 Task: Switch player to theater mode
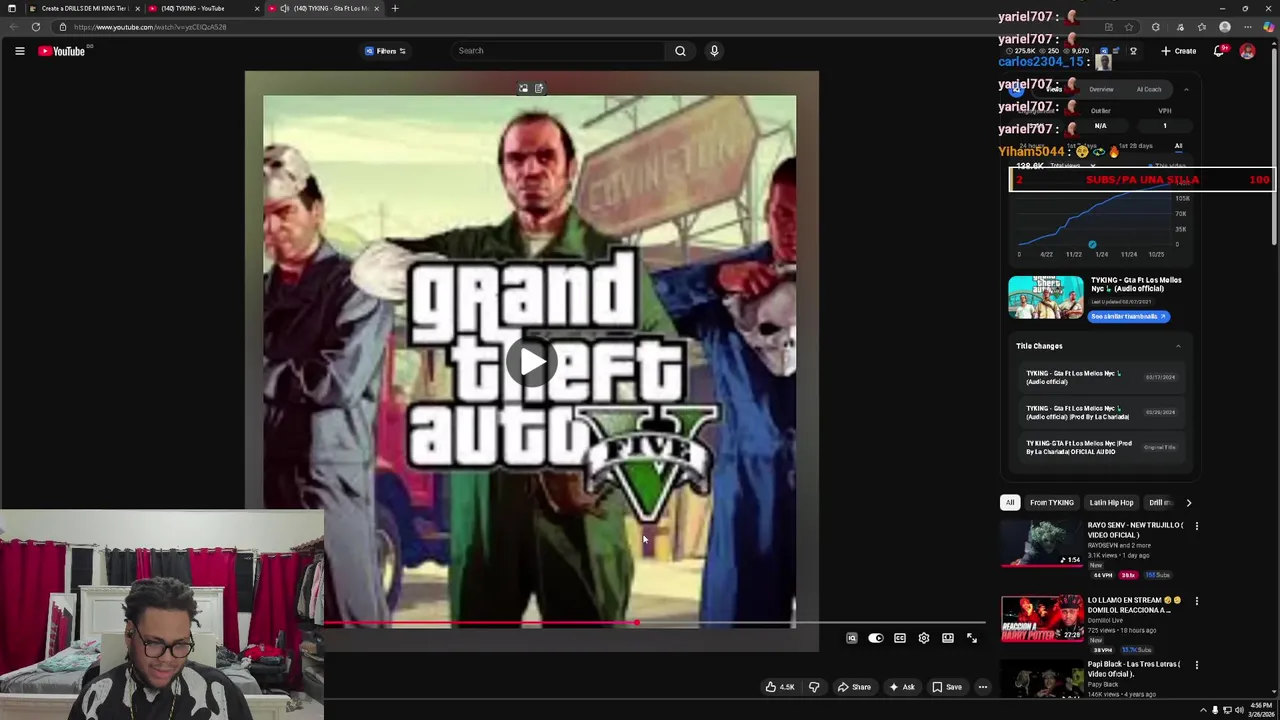[x=948, y=638]
